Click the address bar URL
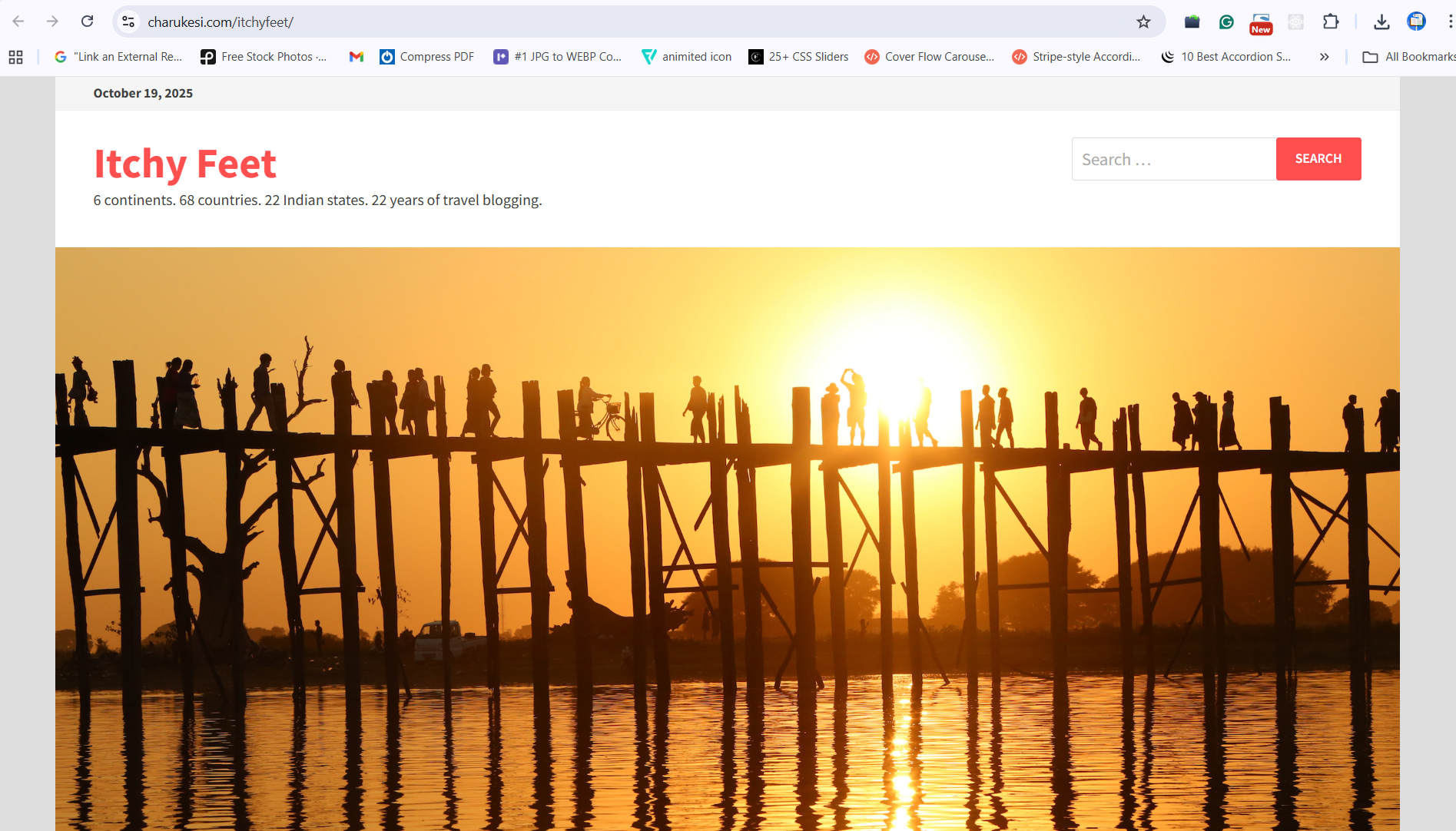The width and height of the screenshot is (1456, 831). coord(221,22)
